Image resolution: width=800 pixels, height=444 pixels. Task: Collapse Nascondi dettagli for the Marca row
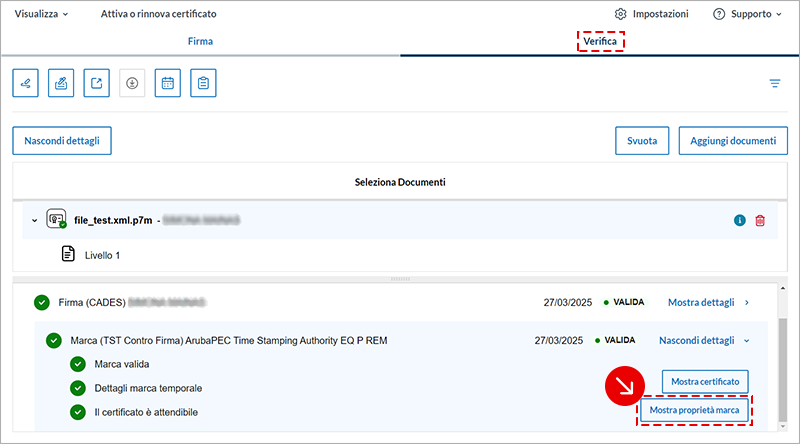point(704,340)
